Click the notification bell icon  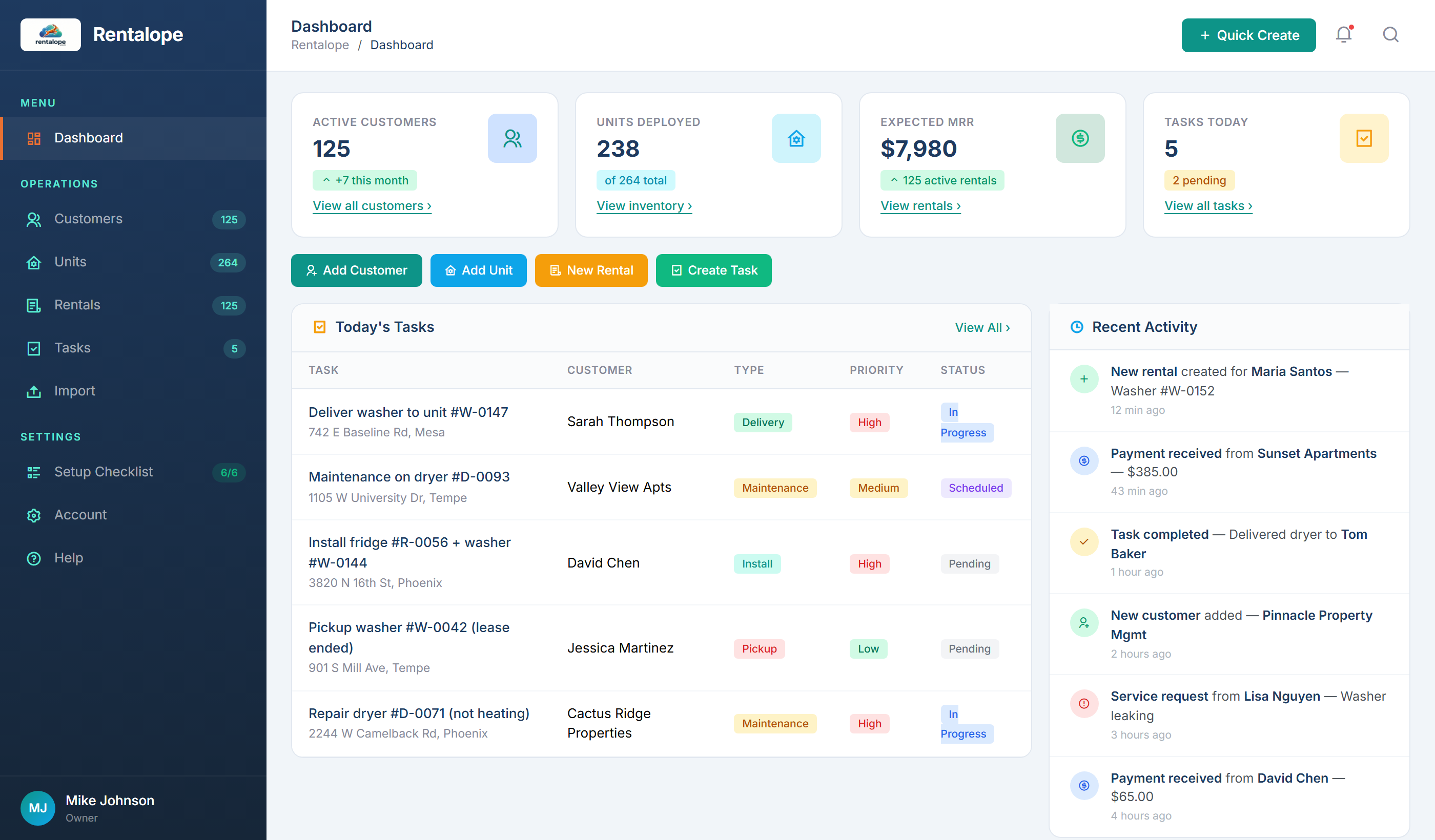(x=1344, y=35)
